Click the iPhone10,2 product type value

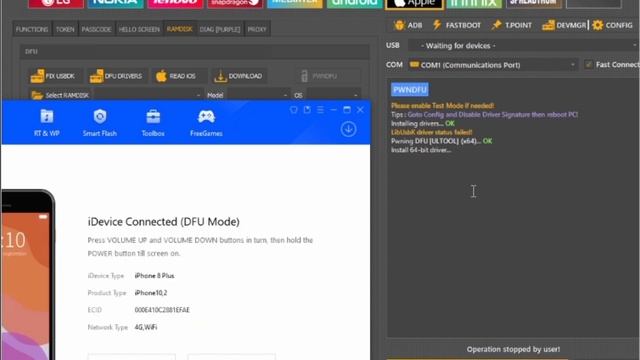pos(151,293)
